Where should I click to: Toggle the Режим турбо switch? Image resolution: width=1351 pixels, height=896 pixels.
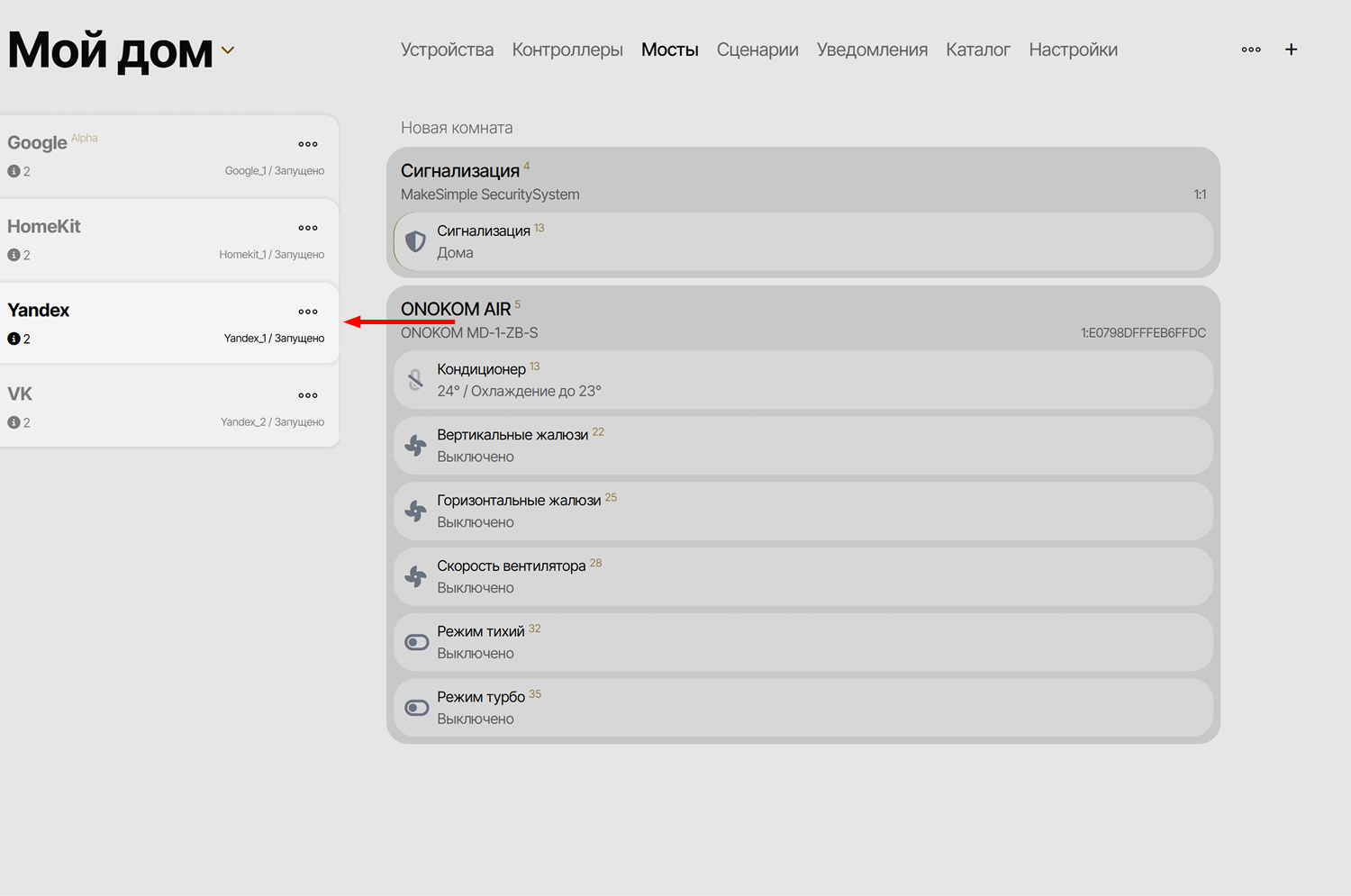(416, 708)
